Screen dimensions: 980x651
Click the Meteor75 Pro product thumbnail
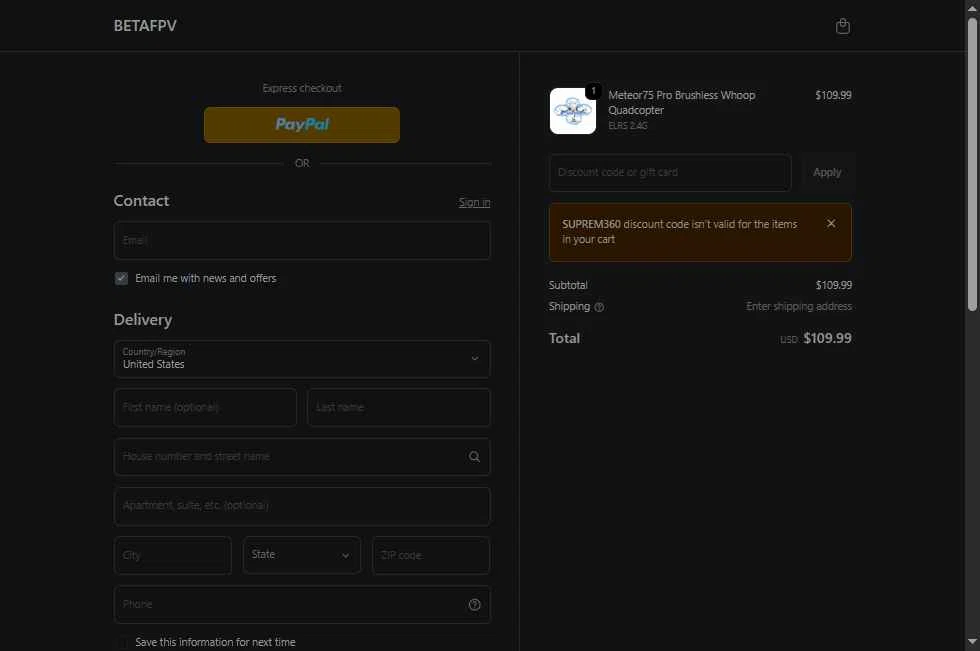[x=572, y=111]
